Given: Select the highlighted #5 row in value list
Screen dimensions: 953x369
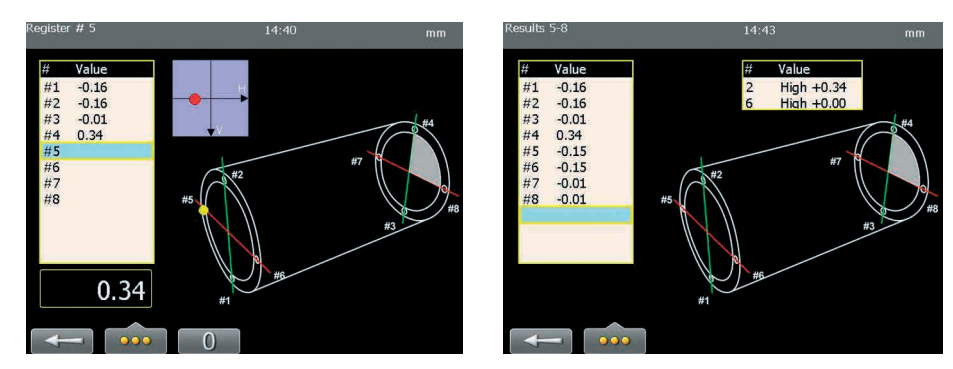Looking at the screenshot, I should point(97,150).
